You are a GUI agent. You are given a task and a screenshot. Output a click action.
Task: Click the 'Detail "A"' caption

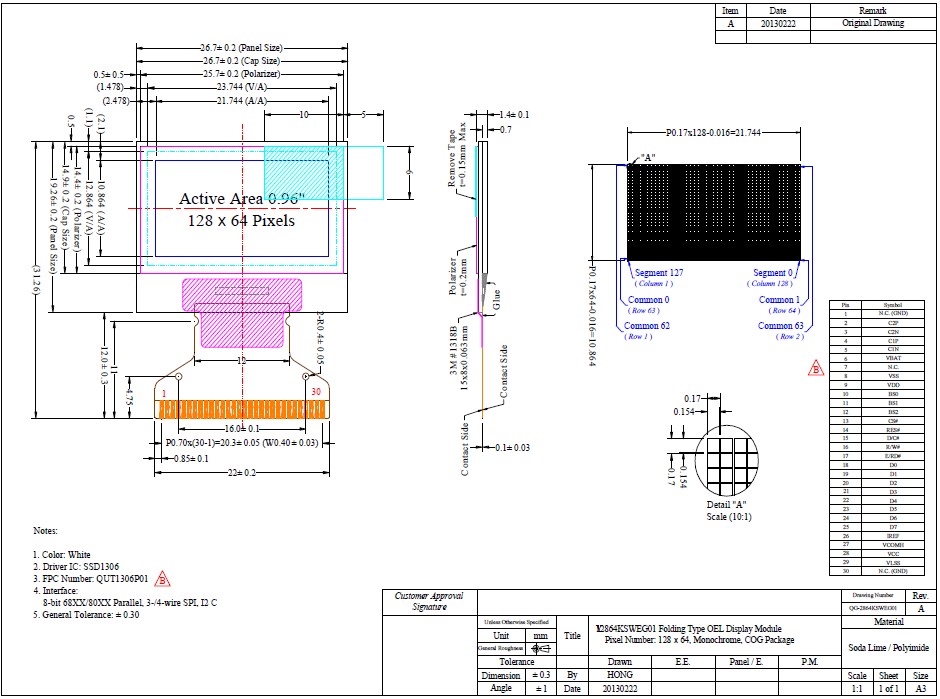(x=726, y=504)
